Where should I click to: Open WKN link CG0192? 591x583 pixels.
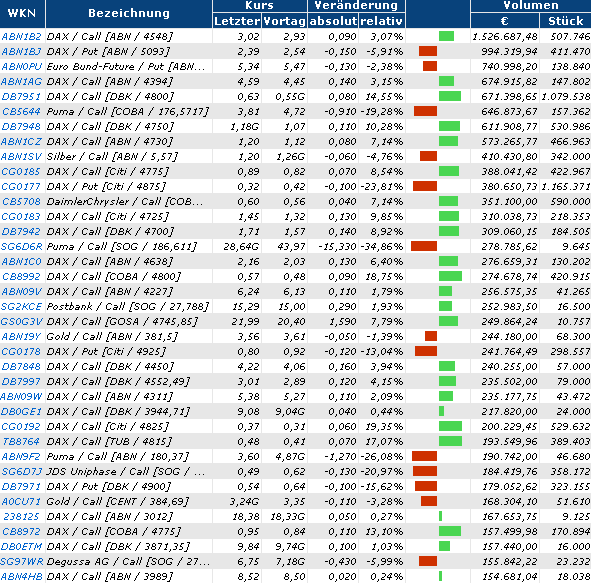coord(21,427)
